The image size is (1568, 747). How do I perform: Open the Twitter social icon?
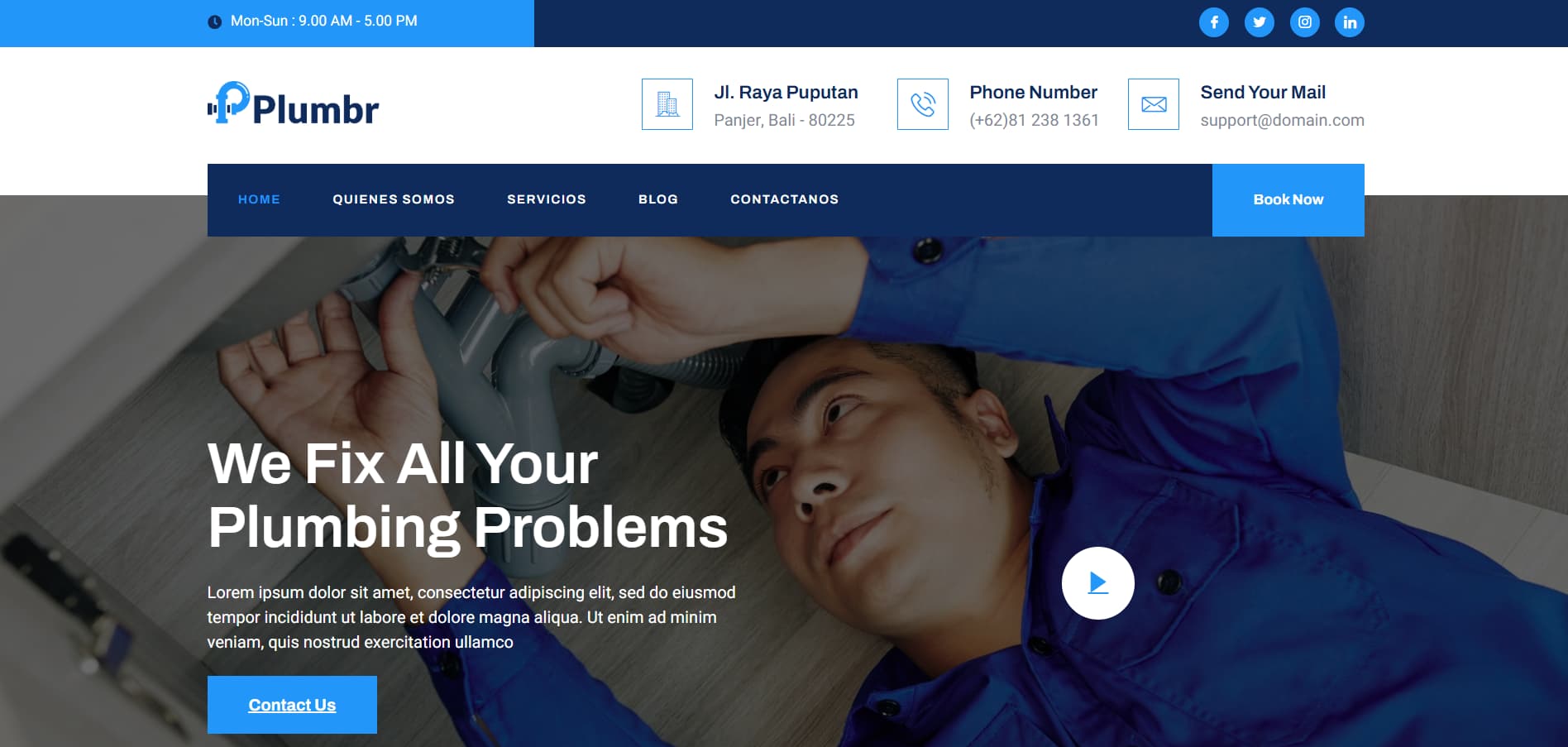1259,22
